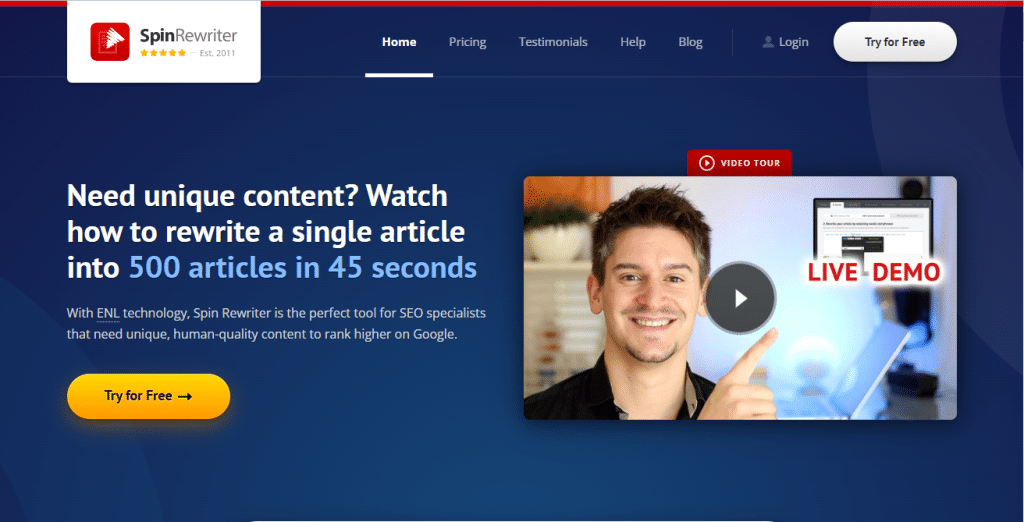Select the Home menu item
The image size is (1024, 522).
point(399,42)
